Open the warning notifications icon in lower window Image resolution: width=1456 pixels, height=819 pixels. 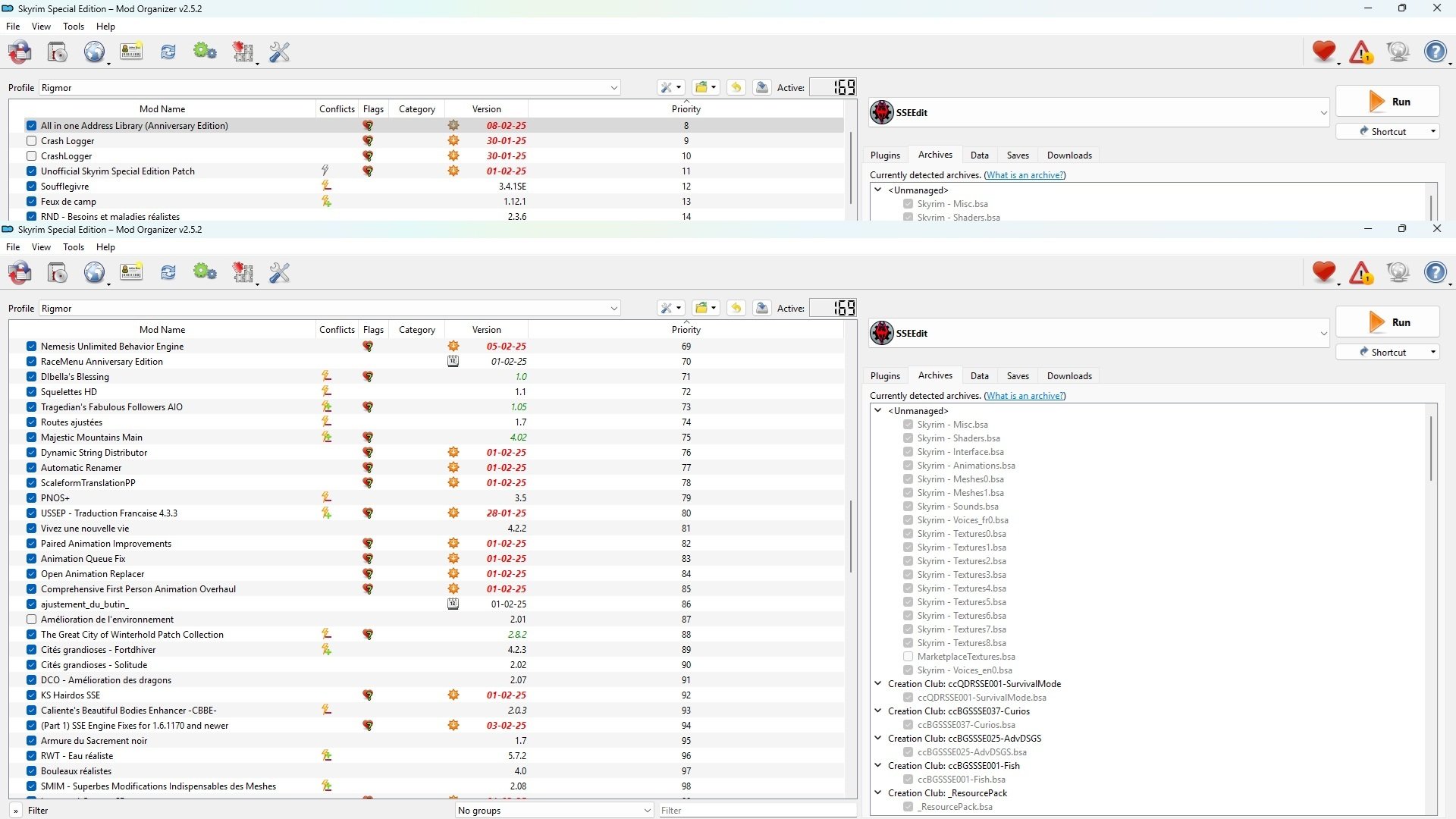point(1361,272)
